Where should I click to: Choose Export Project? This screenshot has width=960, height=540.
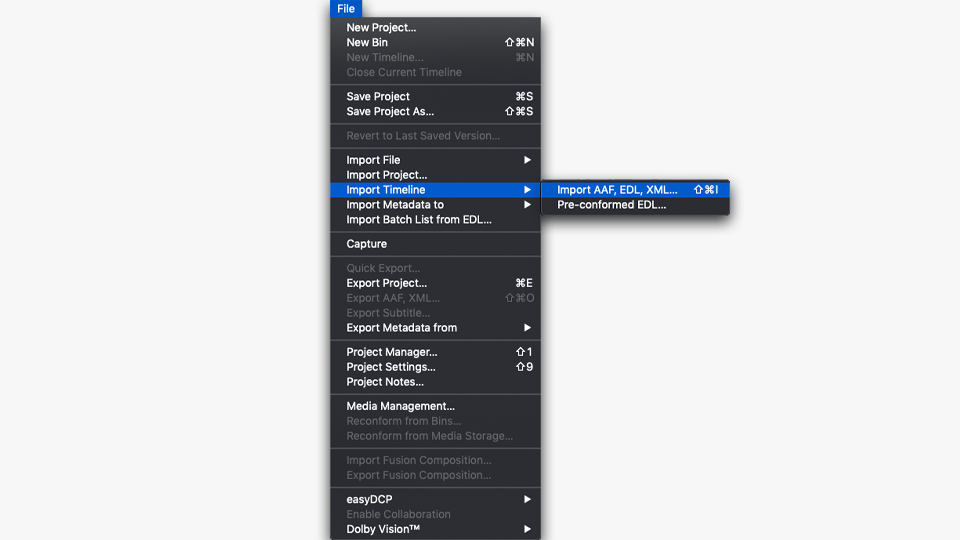tap(386, 283)
